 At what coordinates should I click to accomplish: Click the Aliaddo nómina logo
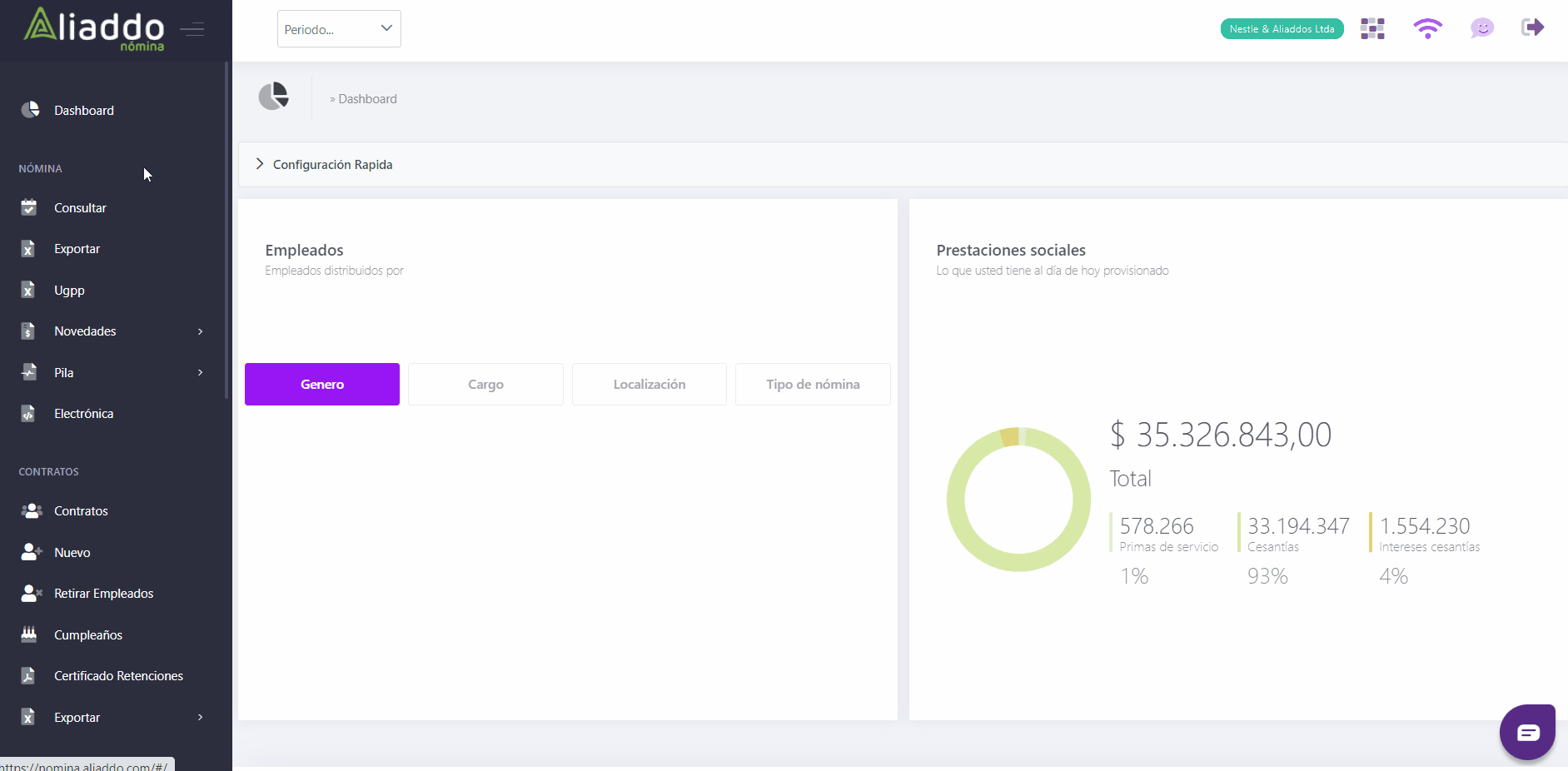coord(93,29)
